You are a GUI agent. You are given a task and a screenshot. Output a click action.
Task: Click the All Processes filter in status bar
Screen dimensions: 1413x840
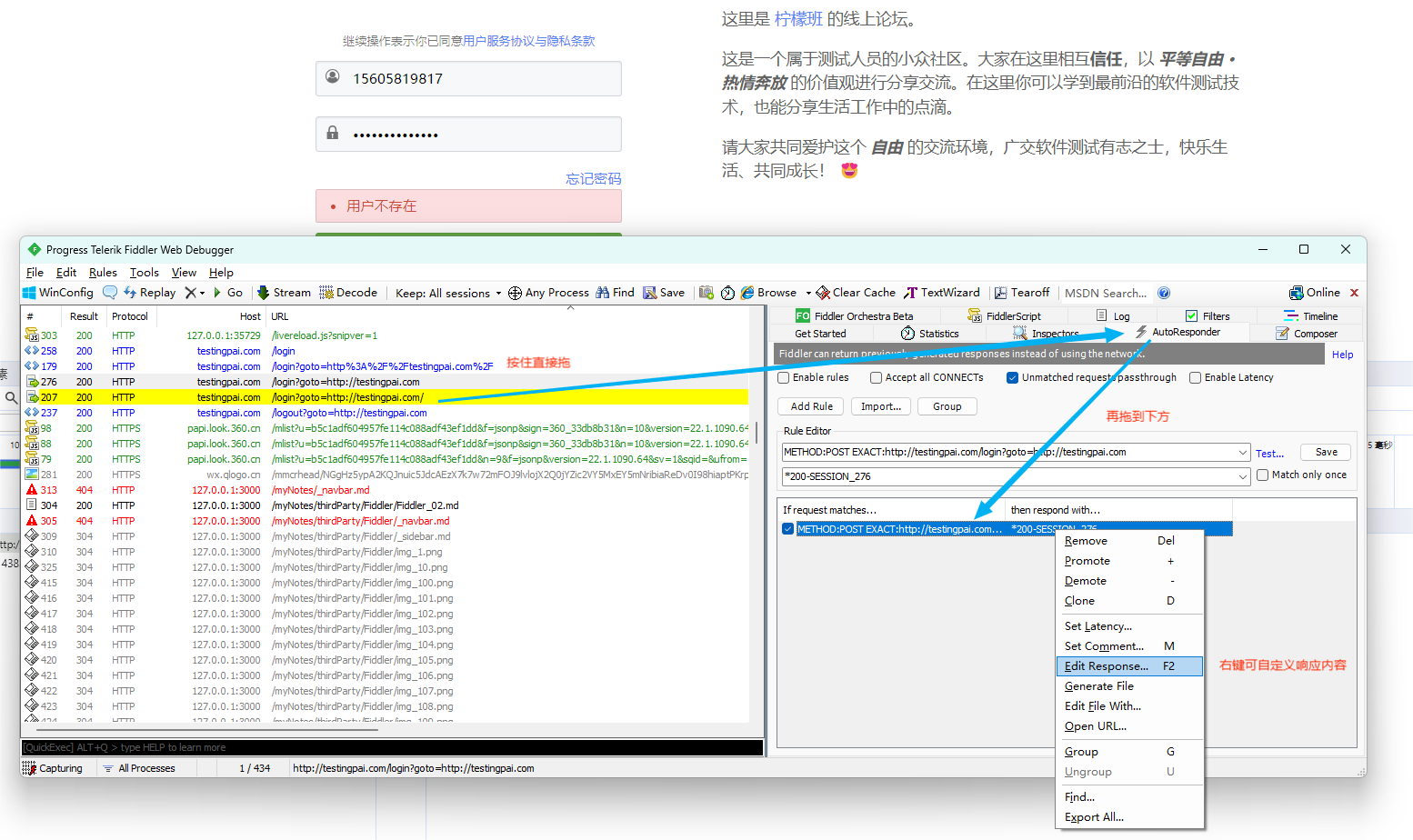139,768
